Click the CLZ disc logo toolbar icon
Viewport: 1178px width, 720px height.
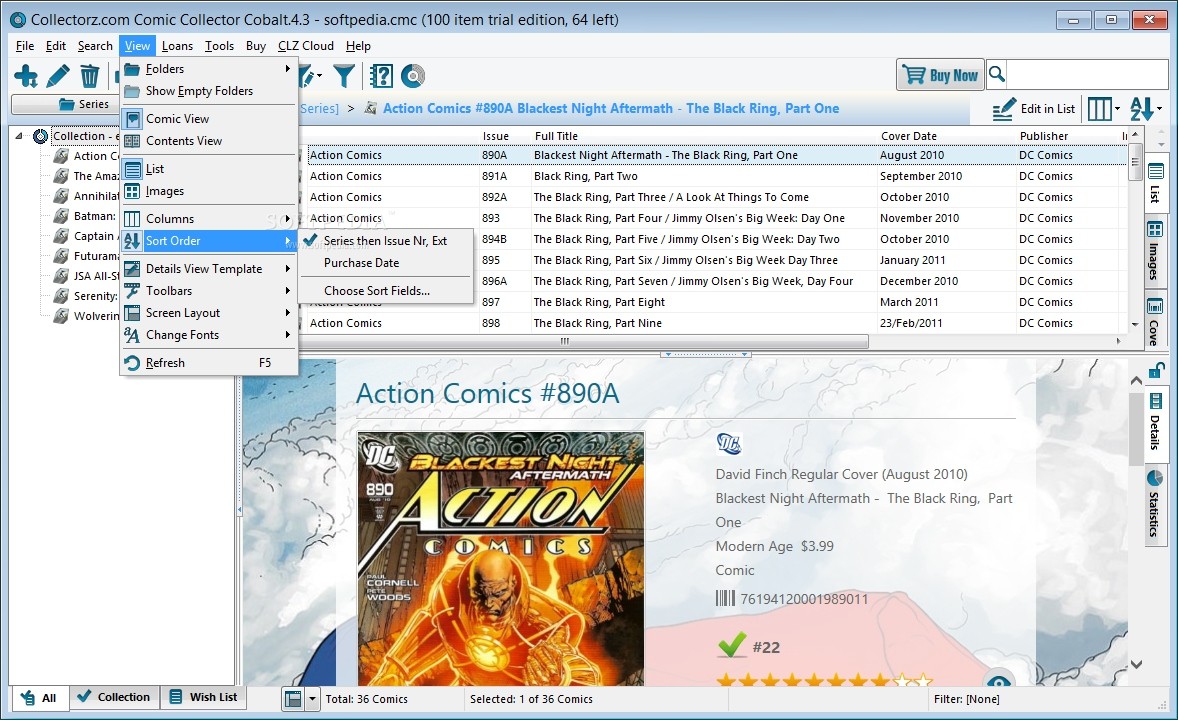(412, 76)
